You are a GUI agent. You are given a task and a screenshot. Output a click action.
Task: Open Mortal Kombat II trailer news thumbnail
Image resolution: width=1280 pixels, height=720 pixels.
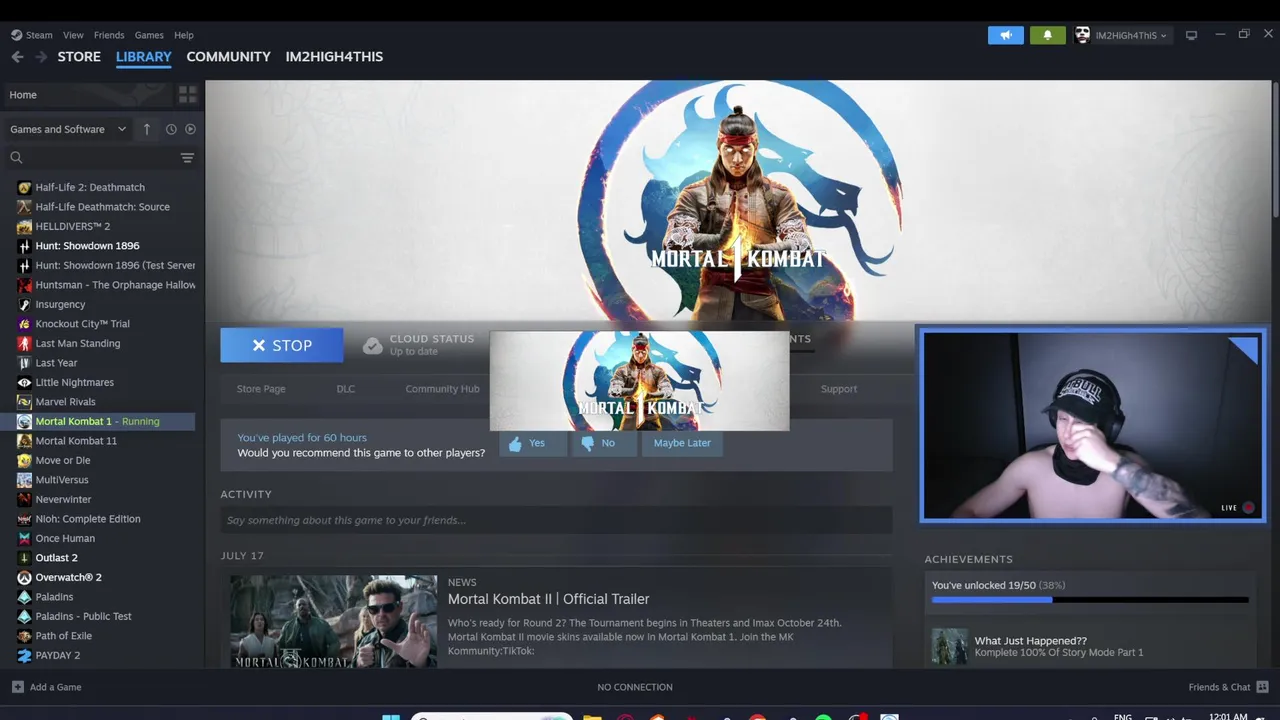coord(334,621)
